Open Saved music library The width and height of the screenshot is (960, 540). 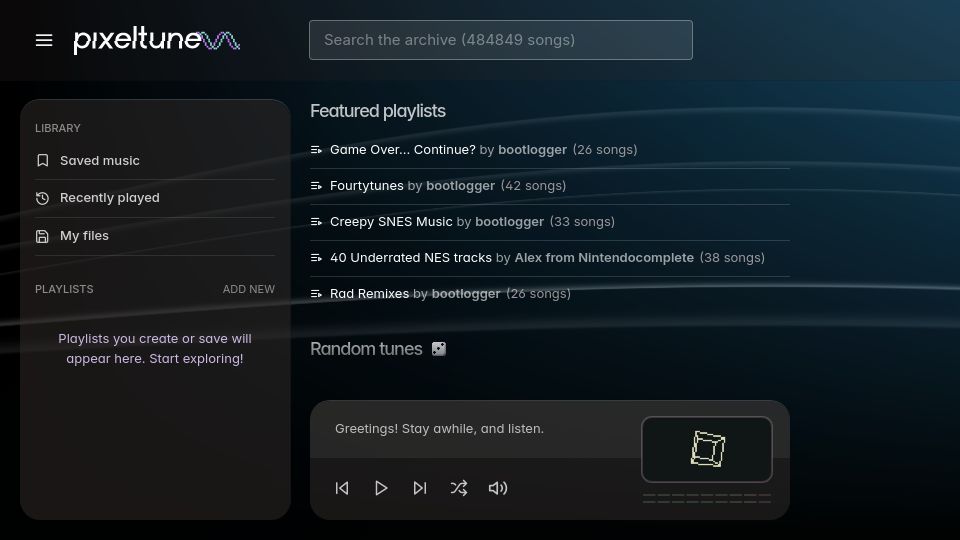pyautogui.click(x=155, y=160)
